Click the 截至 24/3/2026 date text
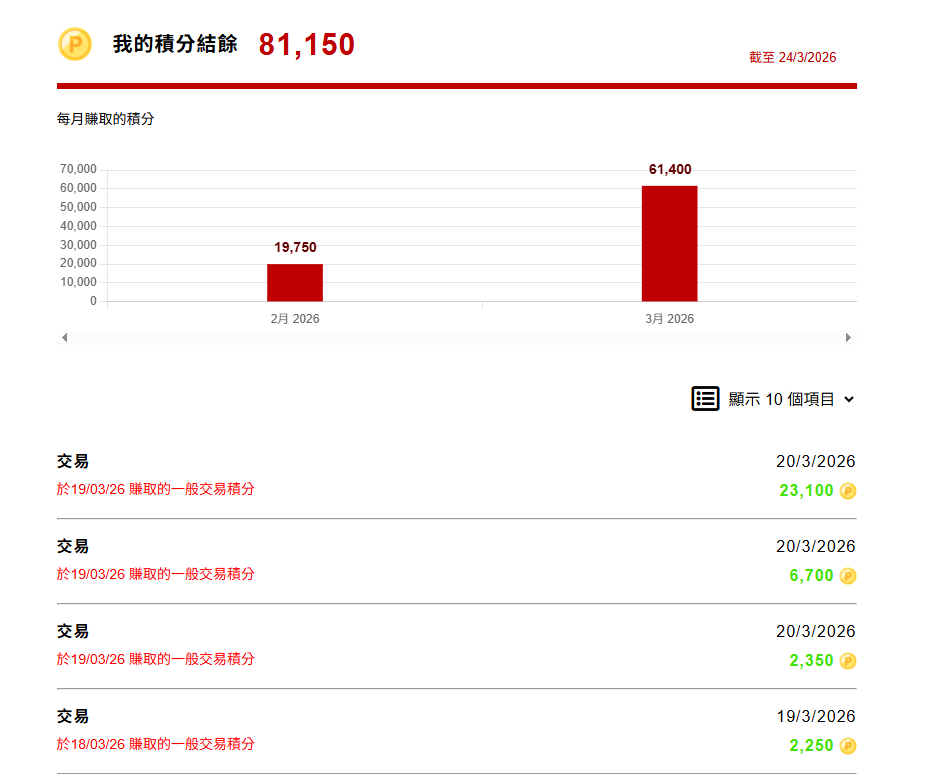 click(793, 58)
